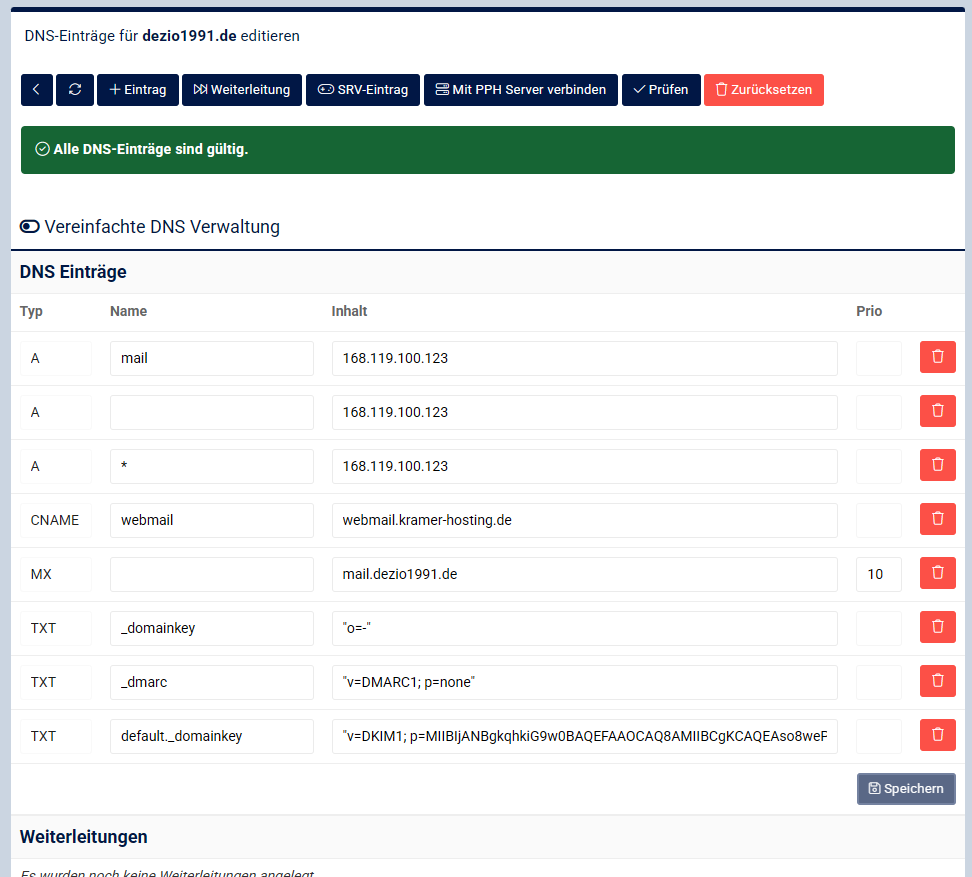Edit the MX priority field showing 10
The image size is (972, 877).
(x=878, y=574)
